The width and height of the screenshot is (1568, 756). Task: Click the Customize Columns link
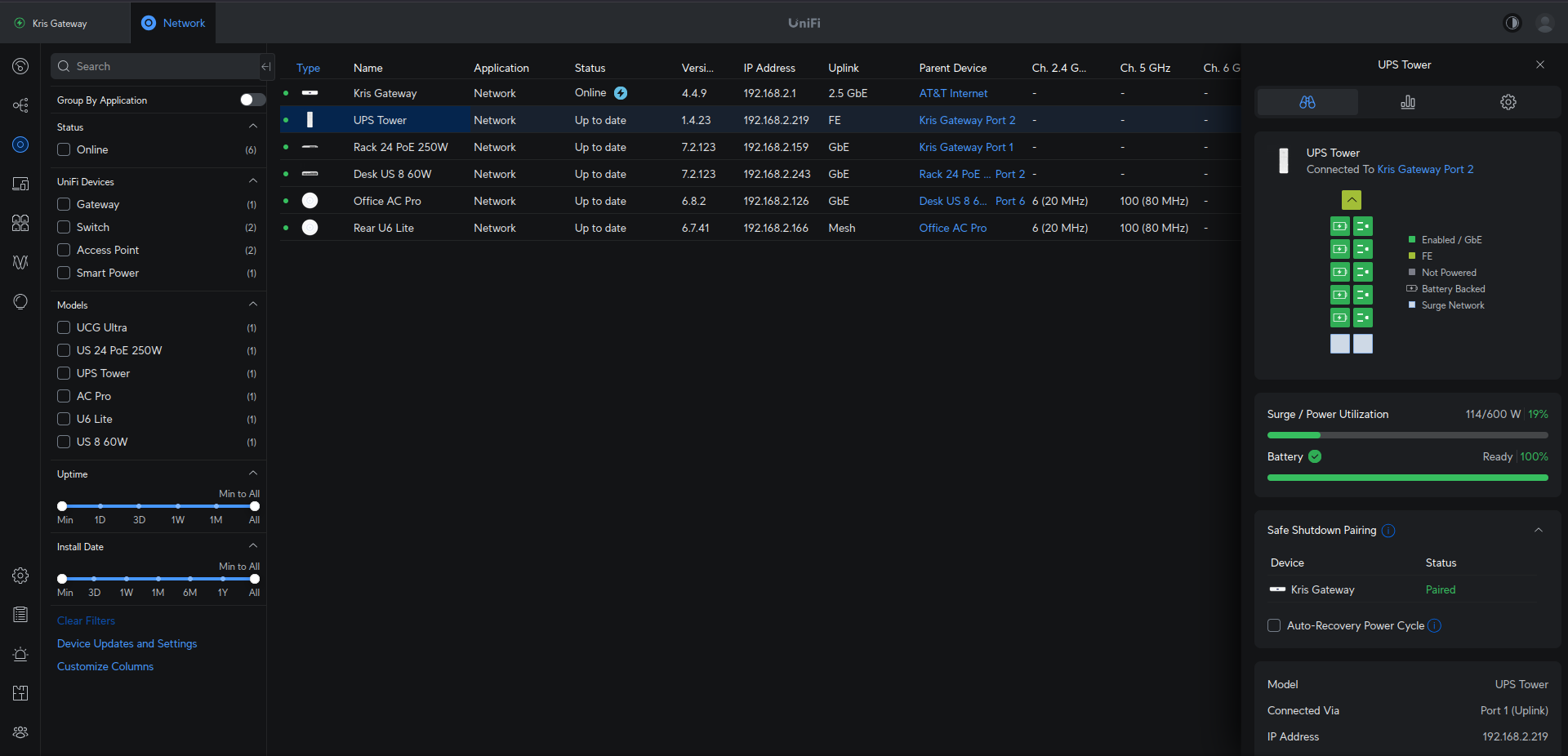point(105,666)
